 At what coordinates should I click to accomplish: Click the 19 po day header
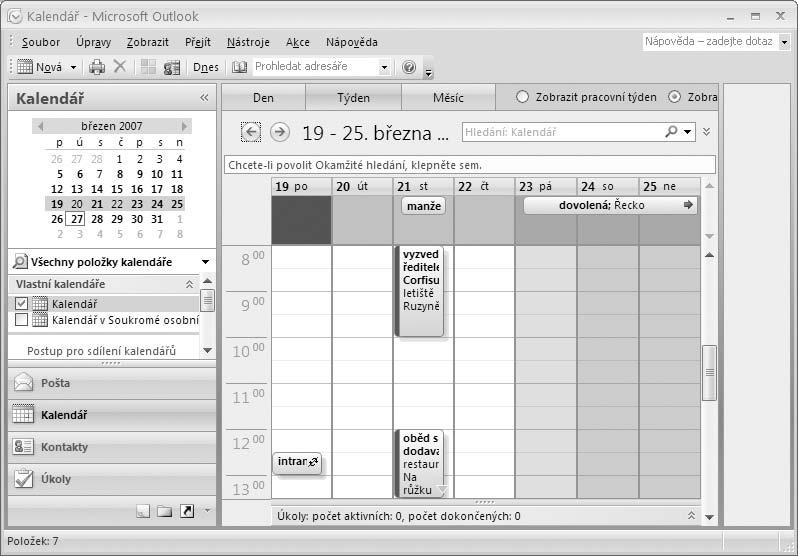coord(301,186)
